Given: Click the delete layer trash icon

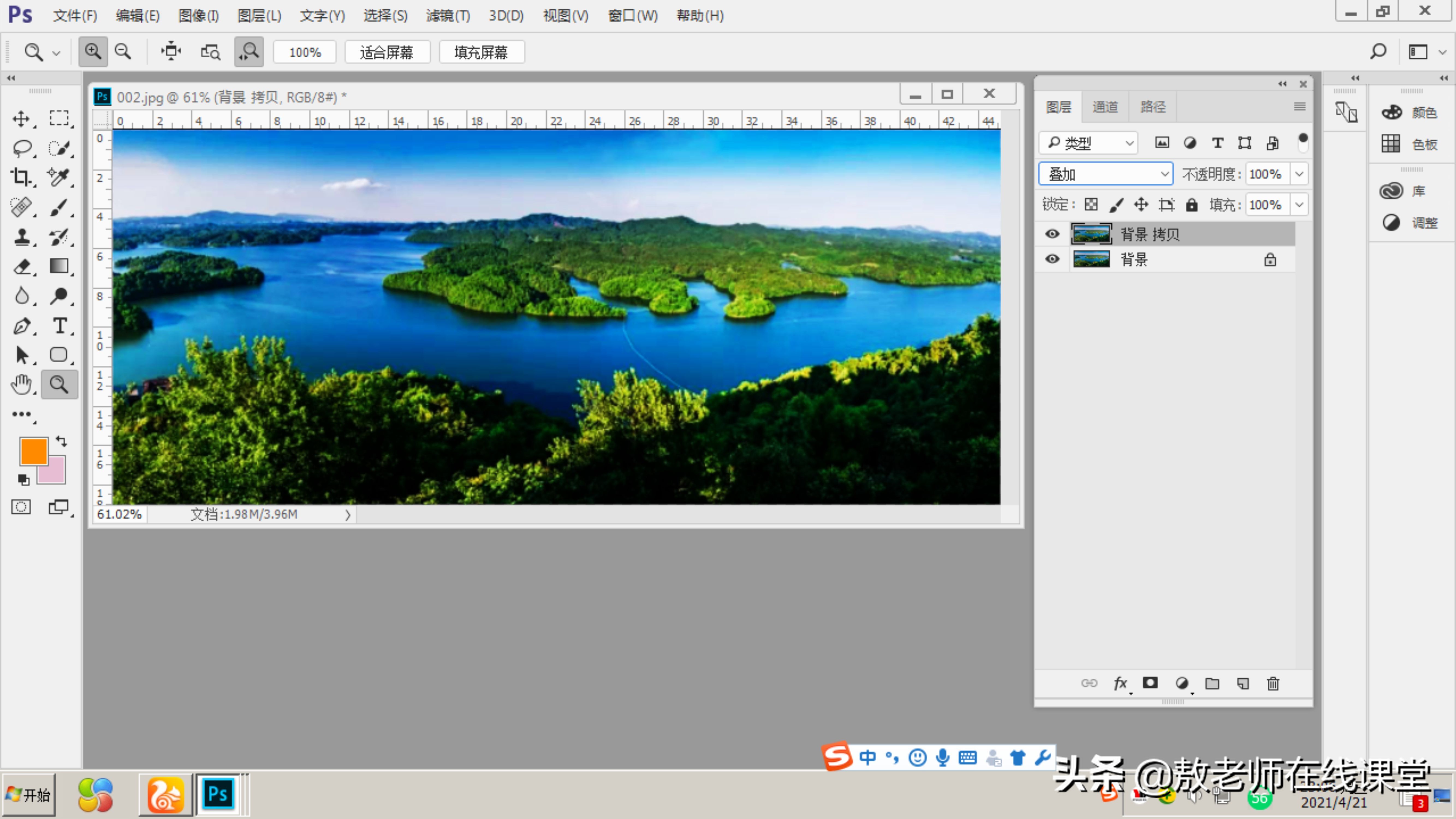Looking at the screenshot, I should (1273, 683).
